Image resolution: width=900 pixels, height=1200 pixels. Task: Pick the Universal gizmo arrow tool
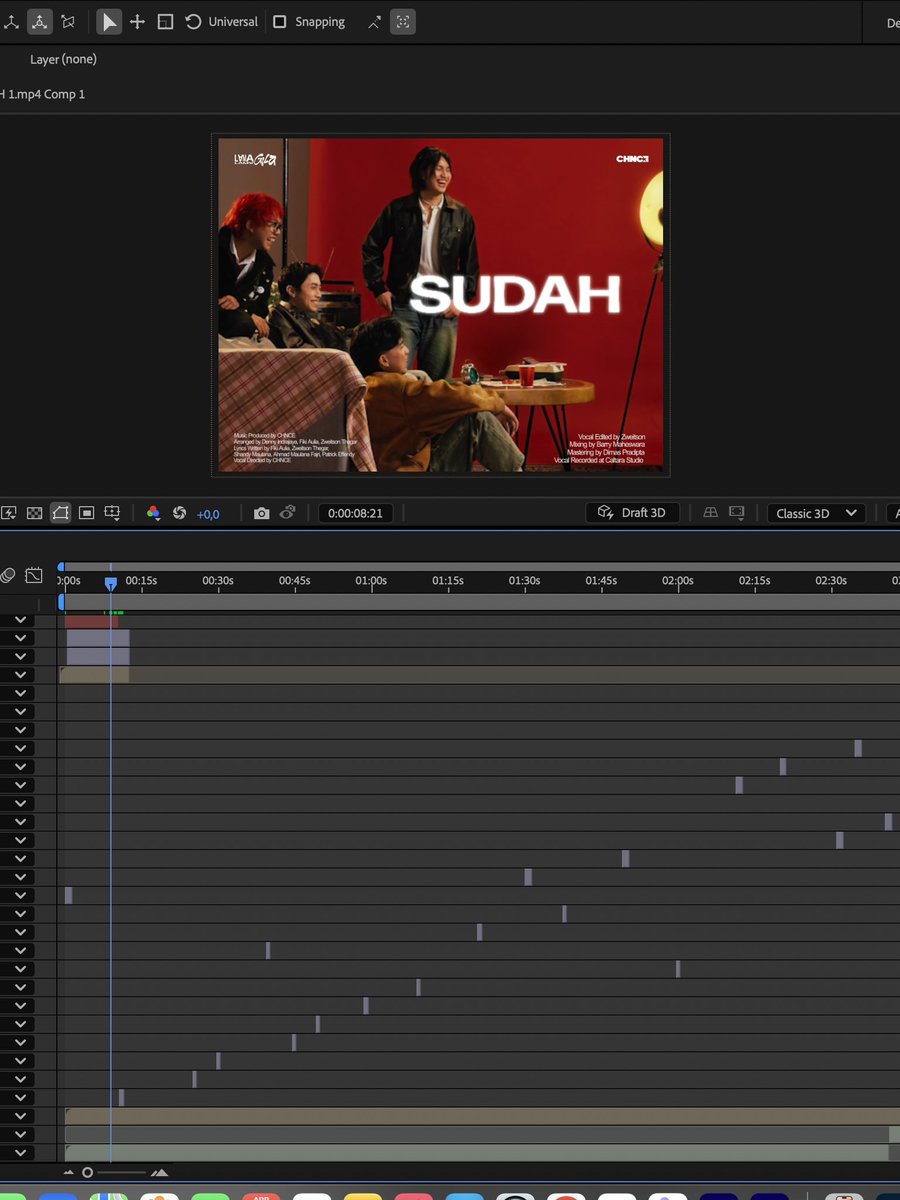click(109, 21)
